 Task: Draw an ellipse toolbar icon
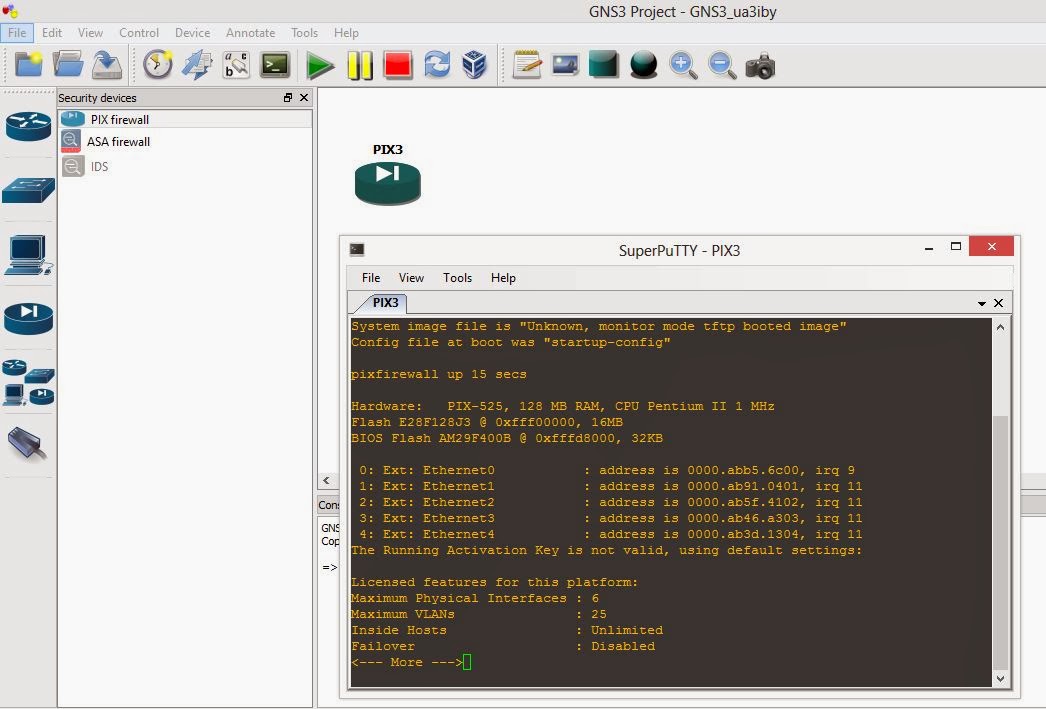(x=644, y=65)
